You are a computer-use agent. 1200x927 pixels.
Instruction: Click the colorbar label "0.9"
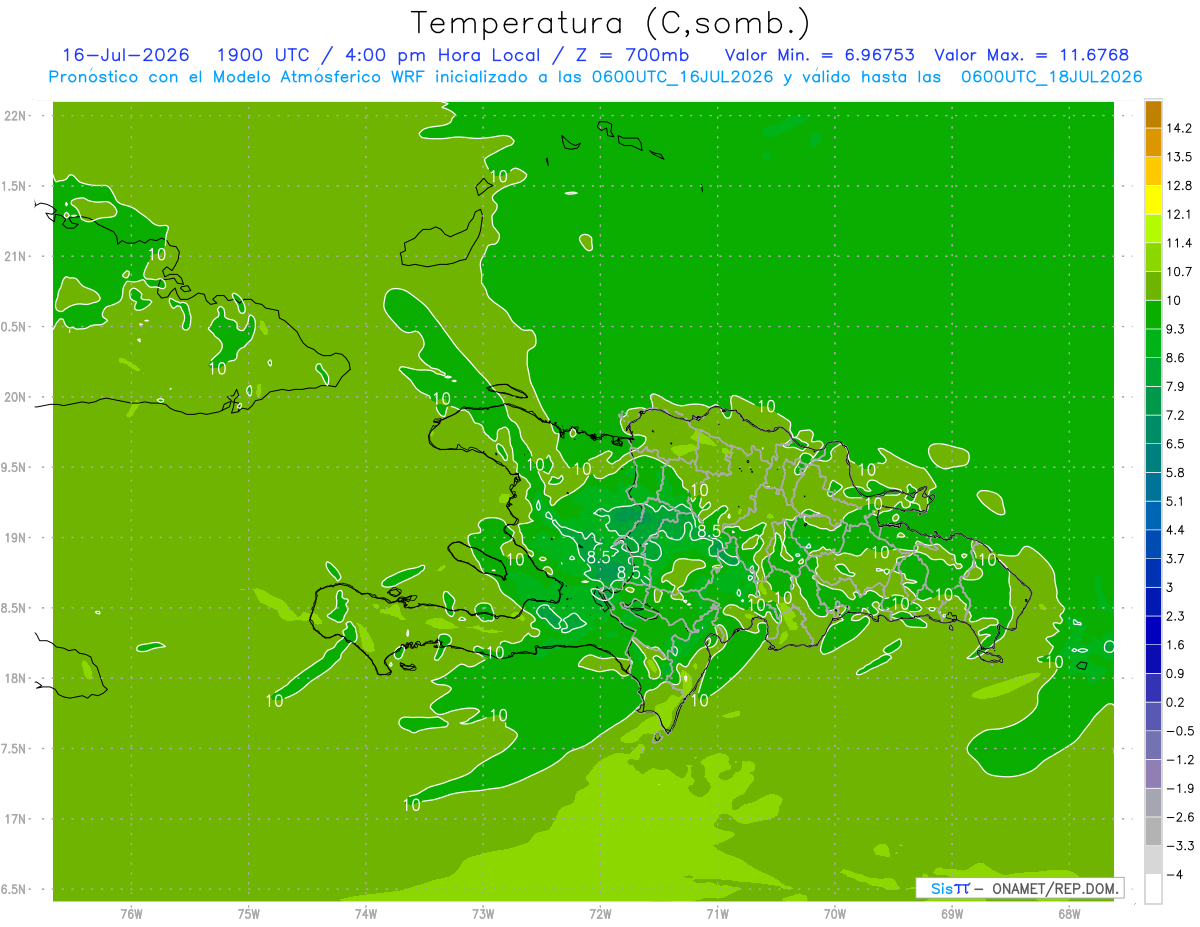[x=1176, y=673]
